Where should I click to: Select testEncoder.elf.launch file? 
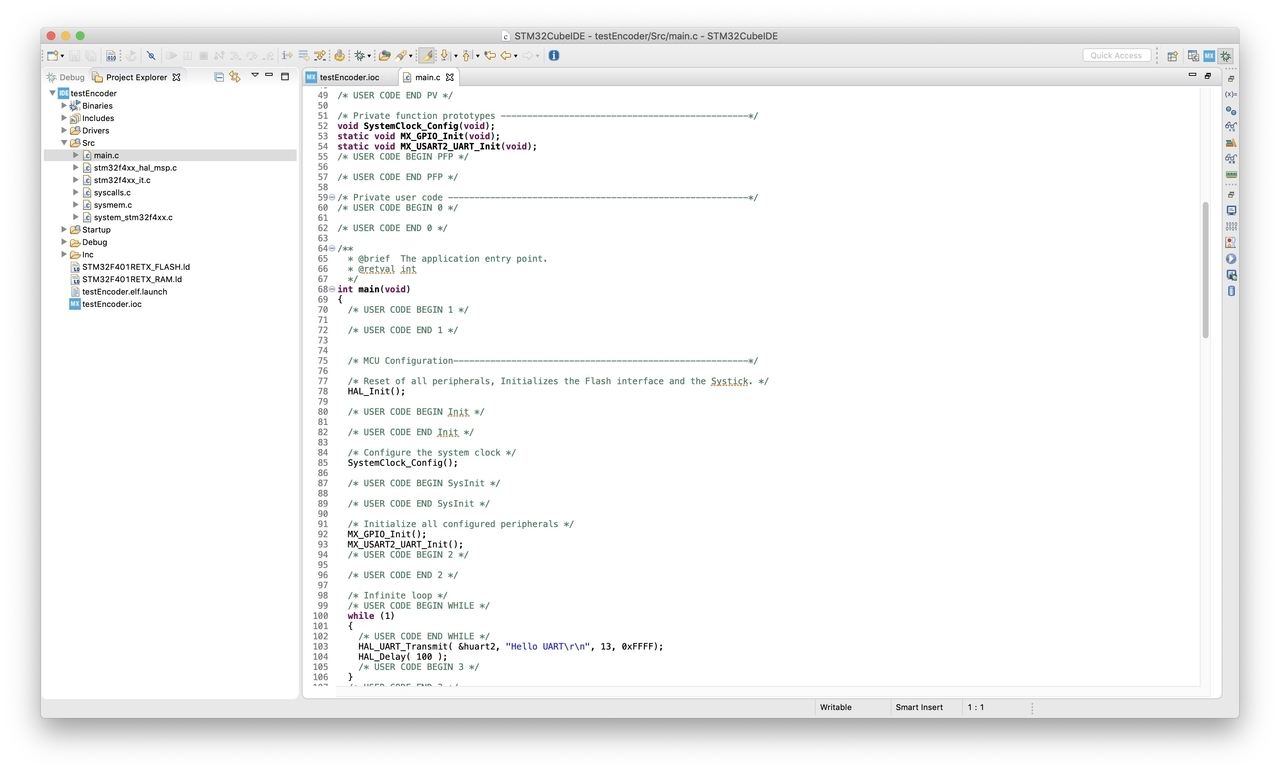click(124, 292)
